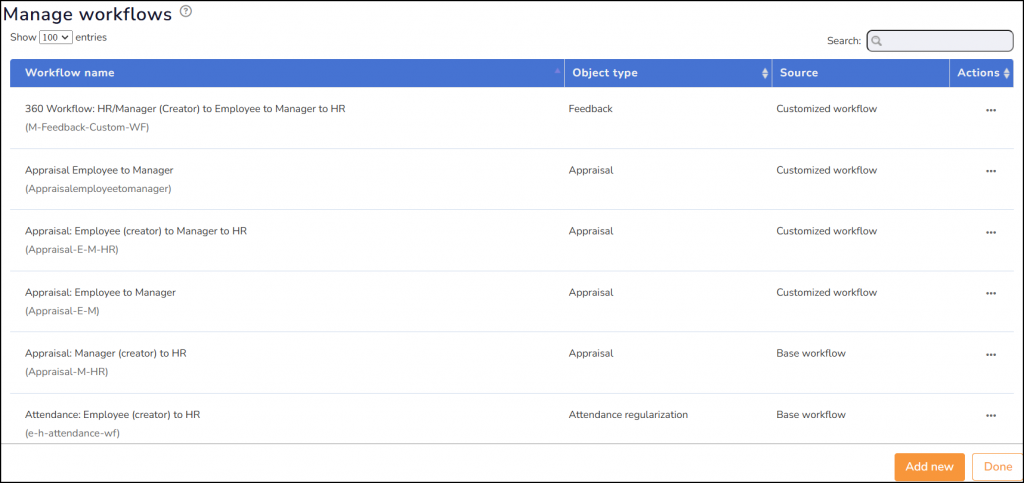Viewport: 1024px width, 483px height.
Task: Click the (M-Feedback-Custom-WF) code text
Action: pyautogui.click(x=87, y=128)
